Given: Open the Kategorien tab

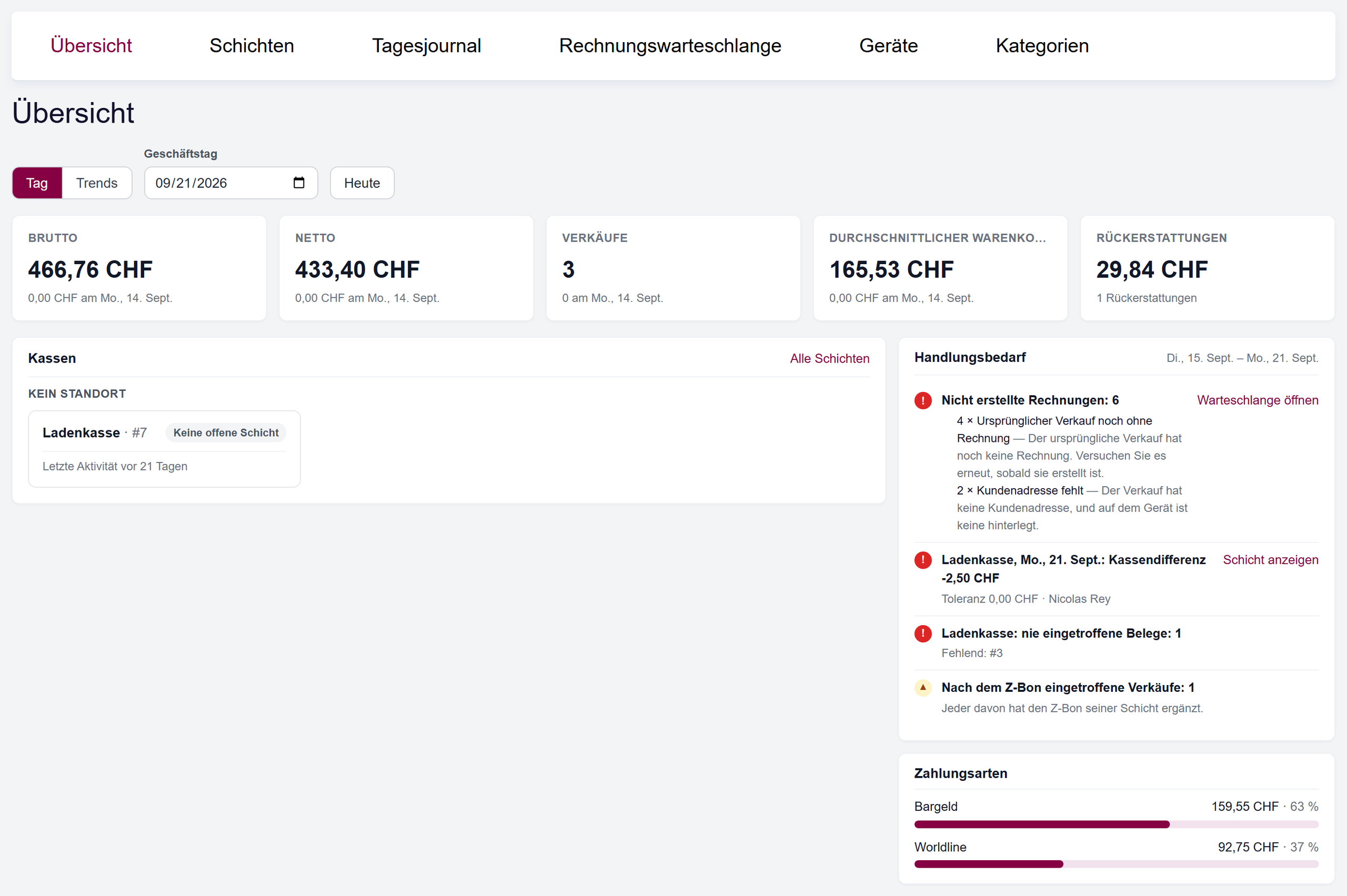Looking at the screenshot, I should (1042, 46).
